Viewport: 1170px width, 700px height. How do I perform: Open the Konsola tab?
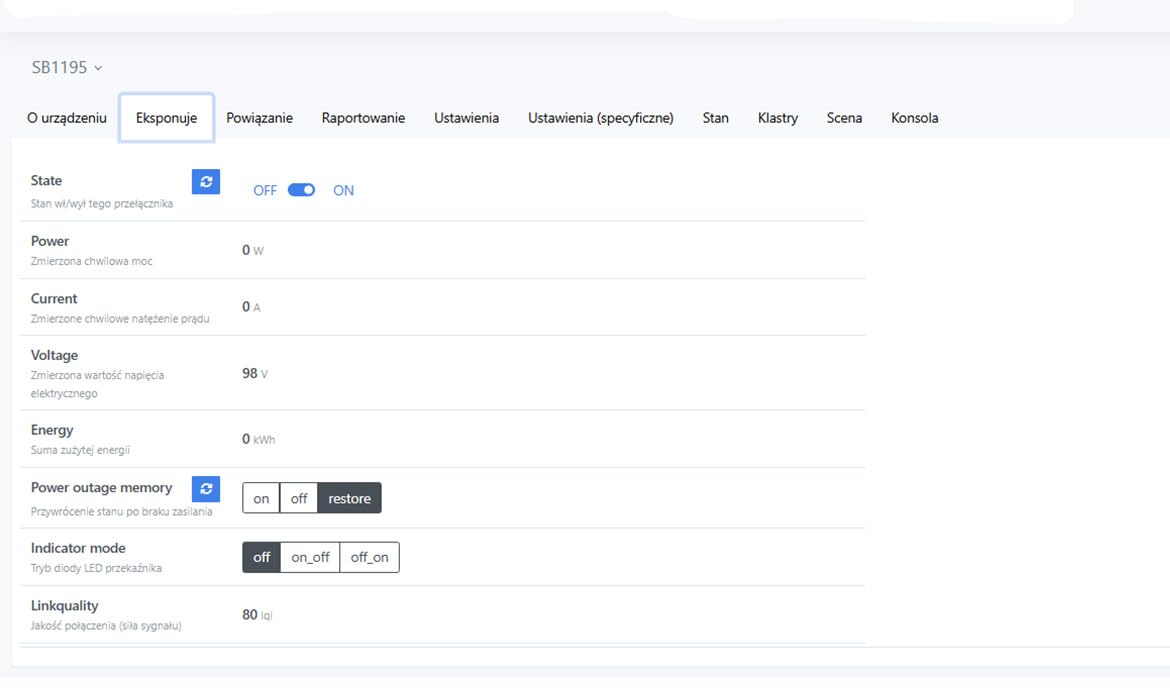tap(915, 118)
